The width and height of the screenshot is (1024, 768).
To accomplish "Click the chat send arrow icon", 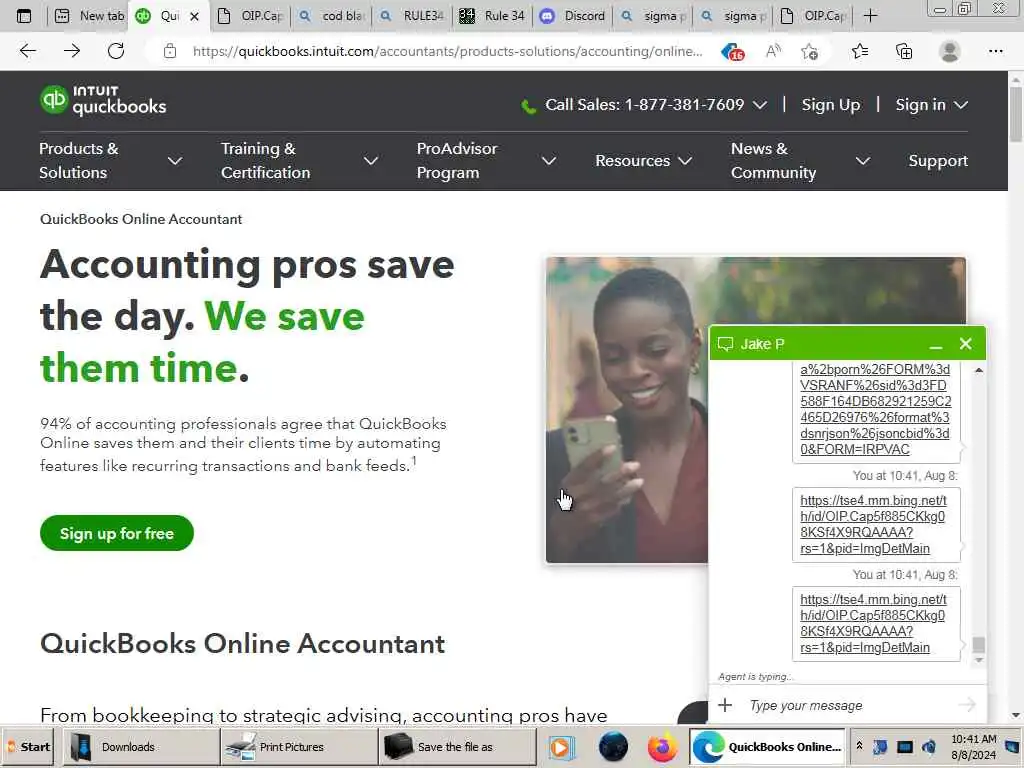I will tap(967, 705).
